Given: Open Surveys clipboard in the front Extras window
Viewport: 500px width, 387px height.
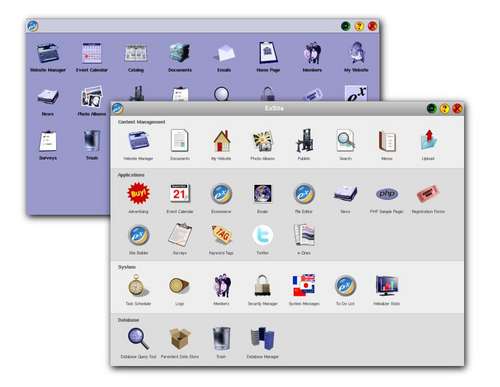Looking at the screenshot, I should pyautogui.click(x=180, y=235).
